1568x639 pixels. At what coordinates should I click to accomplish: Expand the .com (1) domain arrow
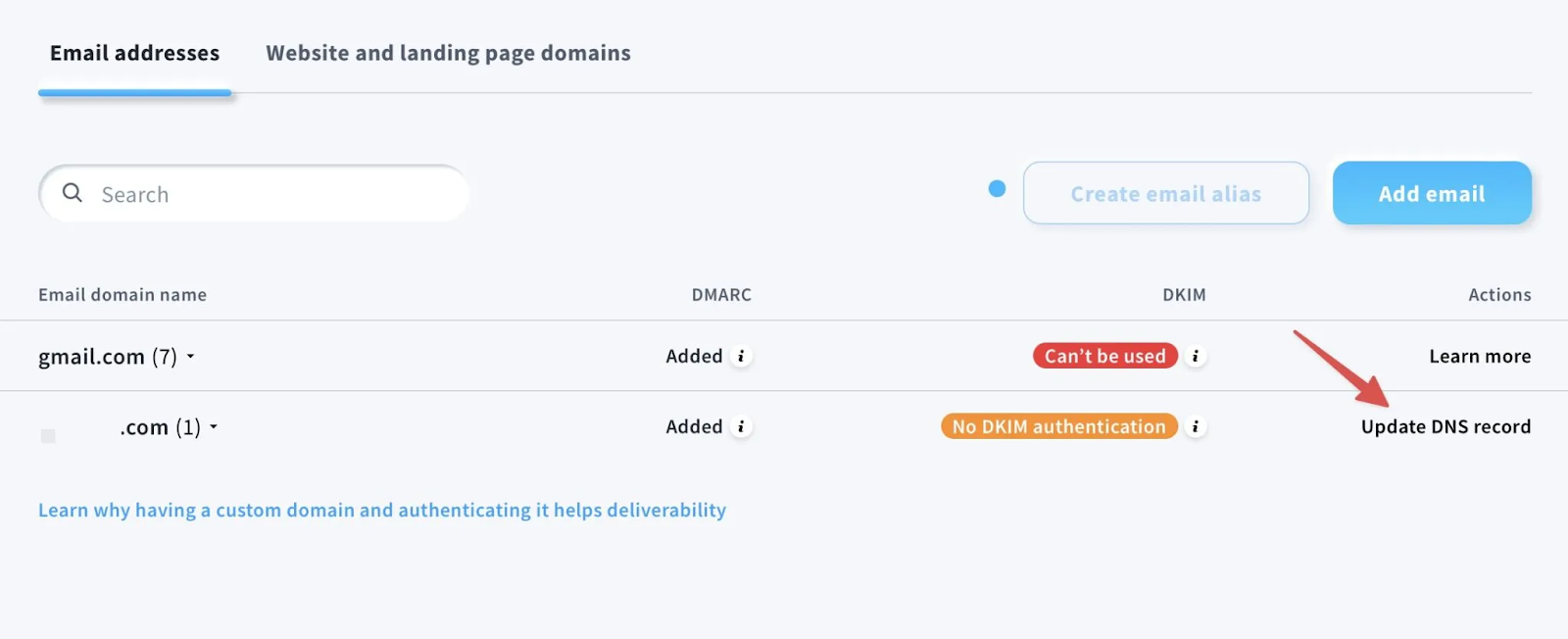coord(214,427)
